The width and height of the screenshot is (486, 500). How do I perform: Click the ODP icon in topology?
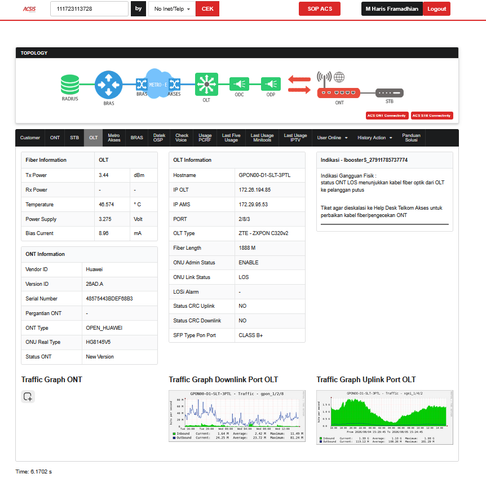[271, 84]
